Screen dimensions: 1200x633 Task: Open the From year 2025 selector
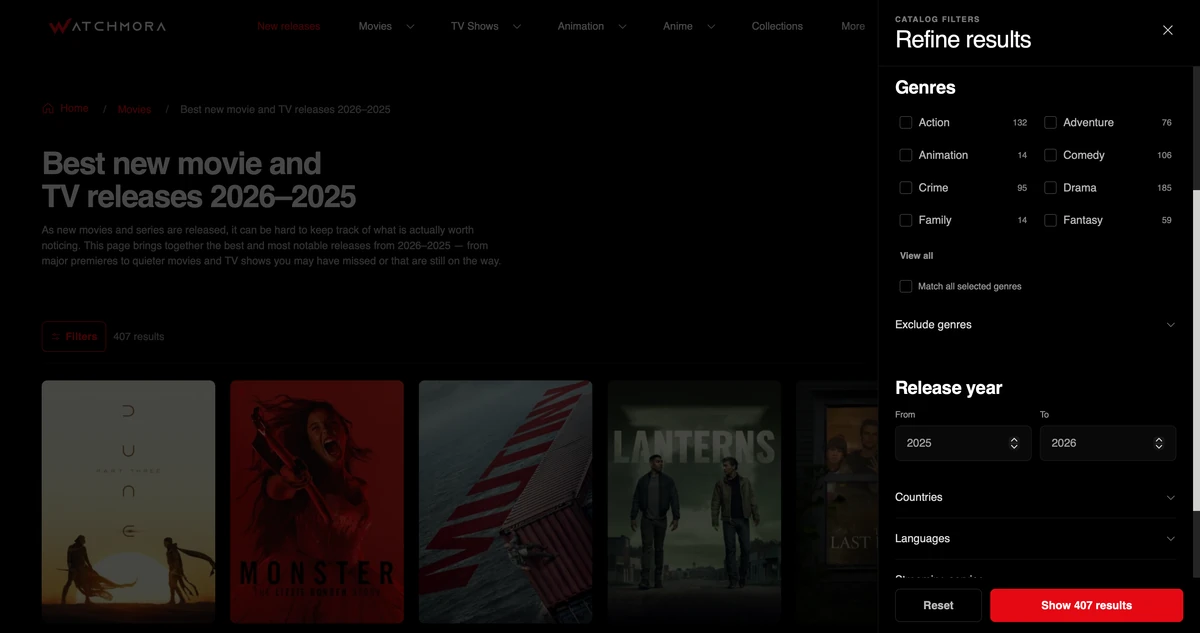coord(963,443)
